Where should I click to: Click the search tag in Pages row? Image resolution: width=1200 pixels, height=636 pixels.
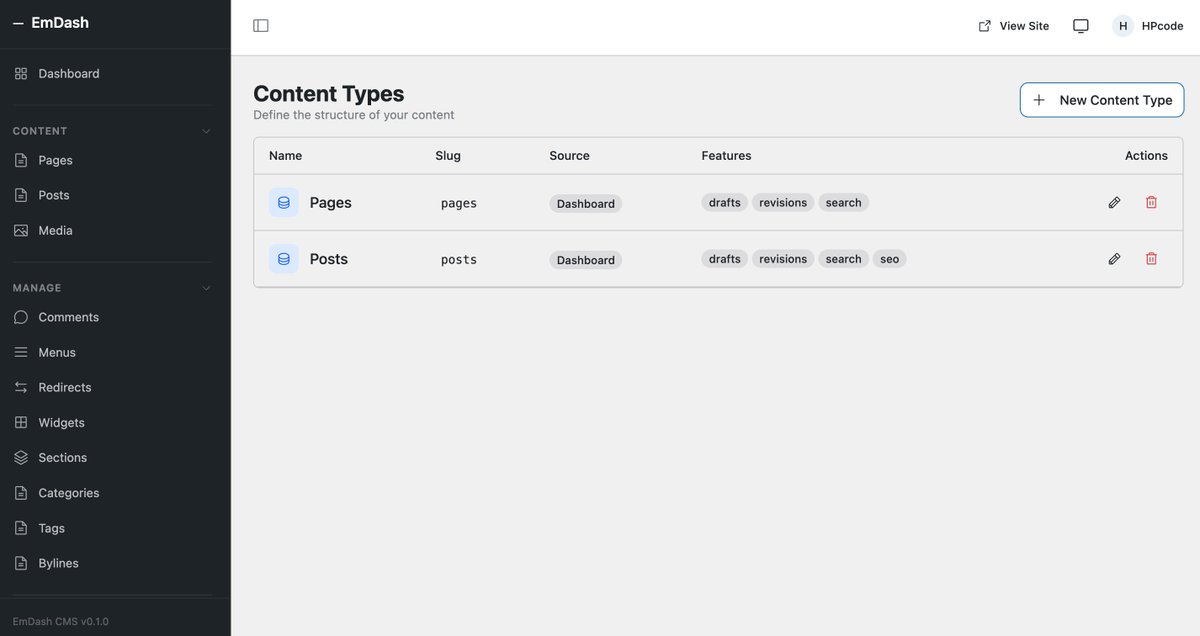844,202
